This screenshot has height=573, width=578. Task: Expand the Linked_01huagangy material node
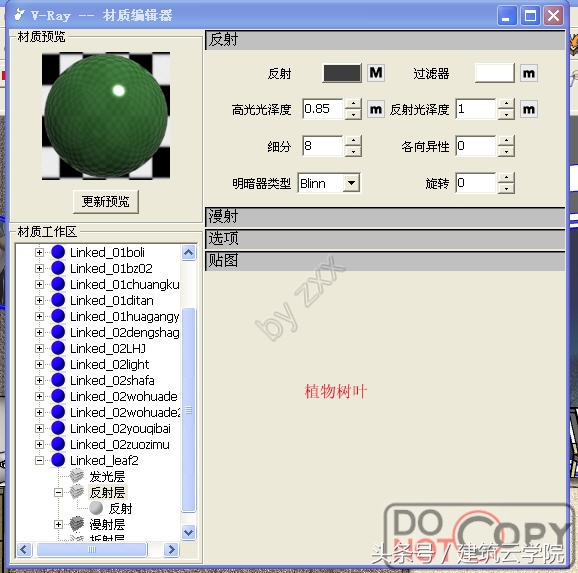39,316
